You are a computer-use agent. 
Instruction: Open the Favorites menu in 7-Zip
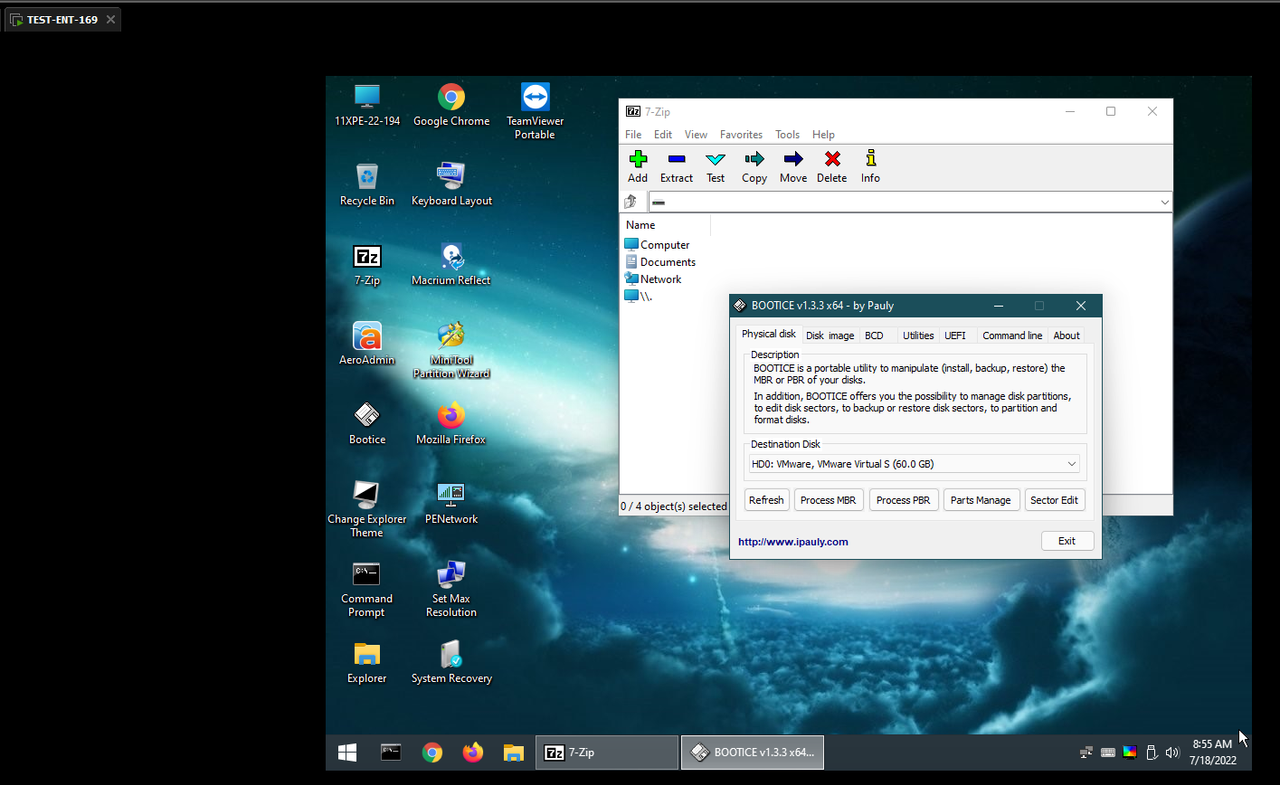click(741, 134)
